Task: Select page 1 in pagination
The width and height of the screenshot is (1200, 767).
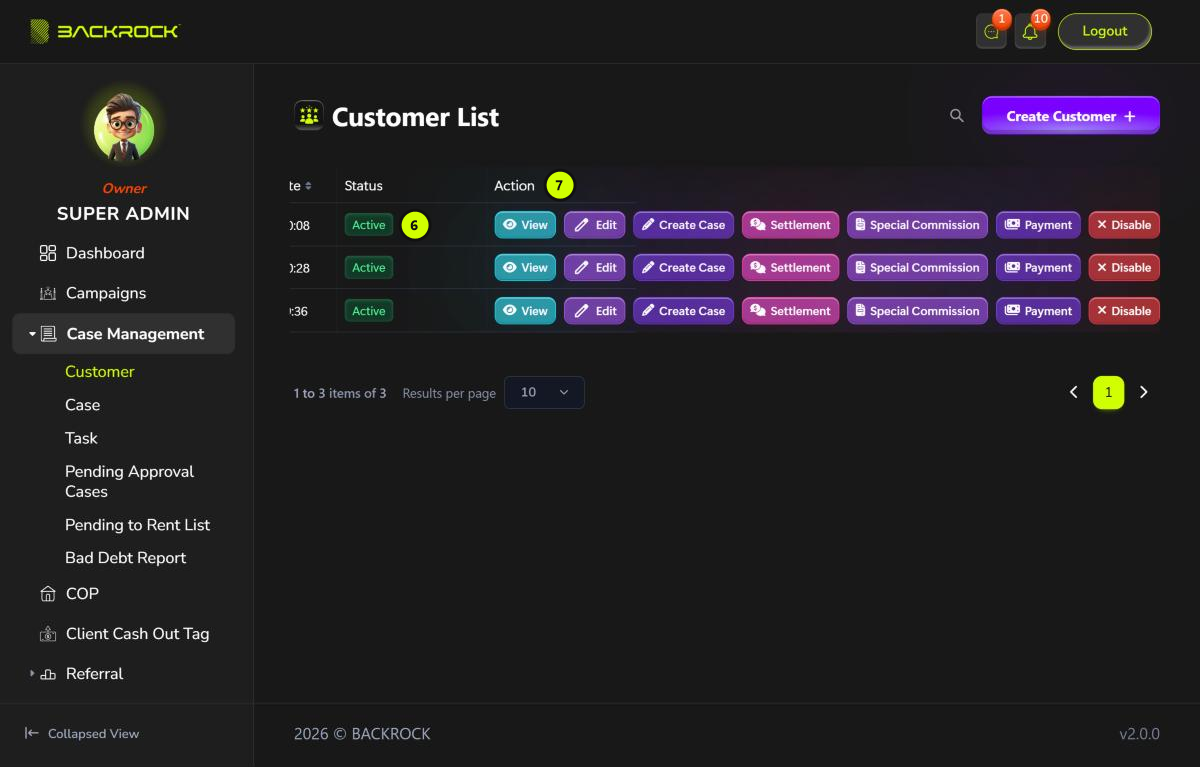Action: (1109, 393)
